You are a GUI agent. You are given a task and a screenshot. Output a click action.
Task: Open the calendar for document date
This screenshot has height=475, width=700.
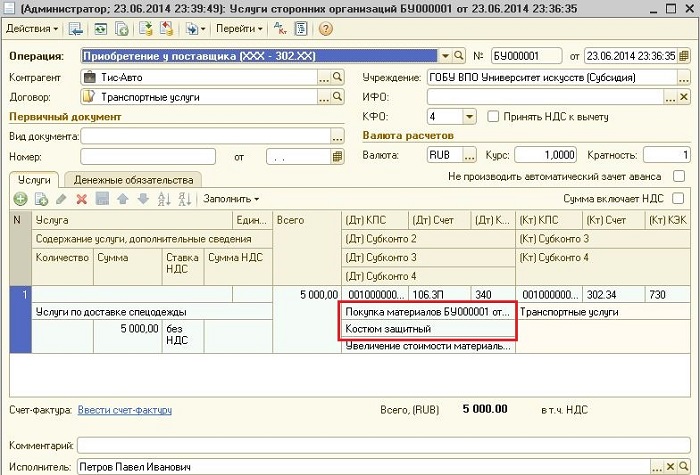coord(683,56)
